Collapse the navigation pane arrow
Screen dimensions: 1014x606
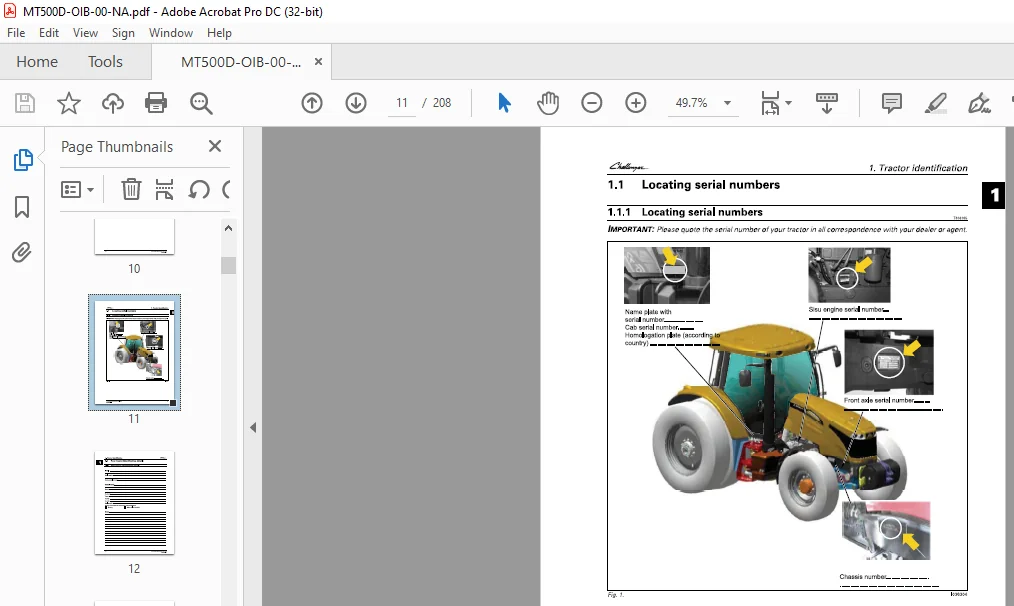tap(253, 427)
